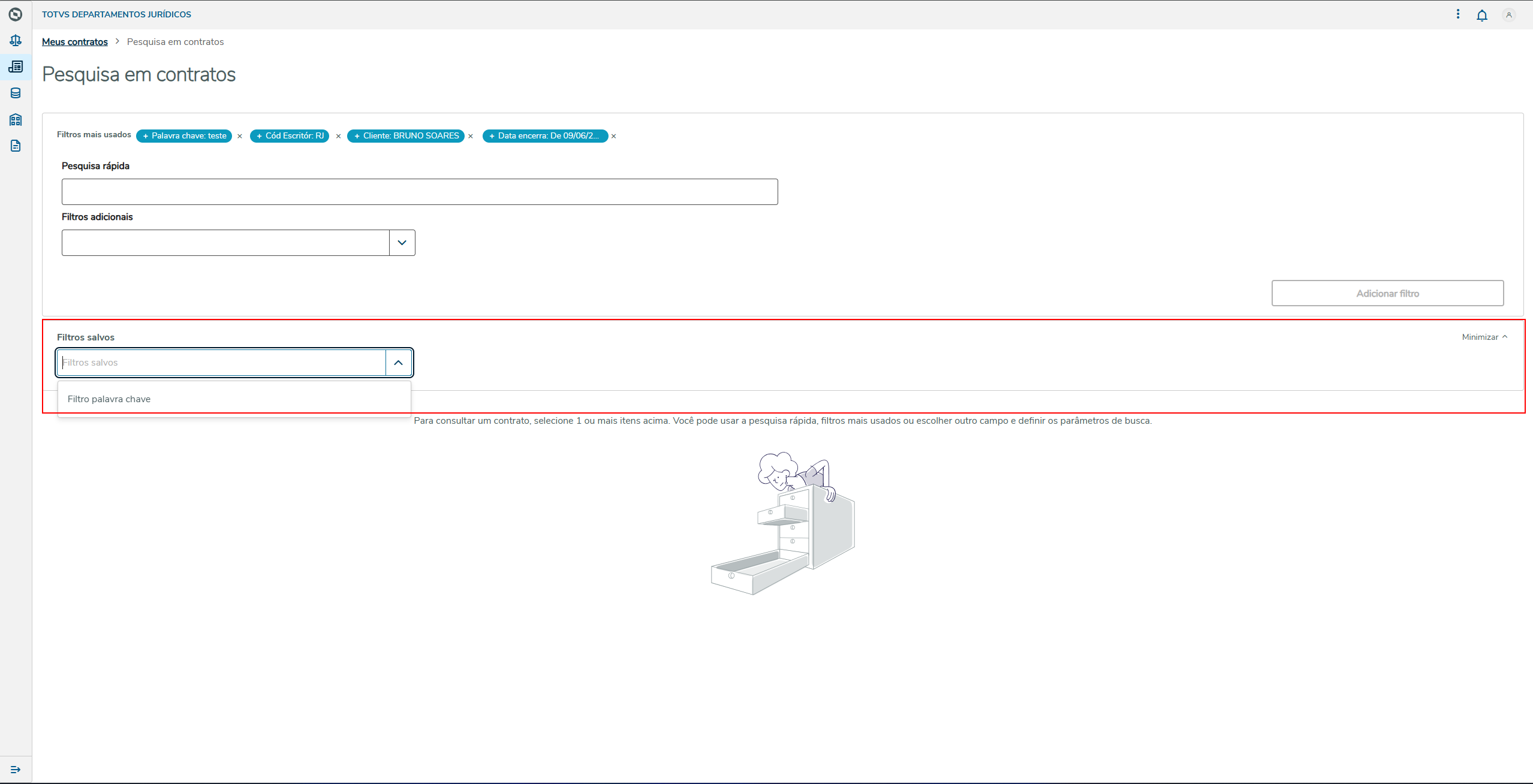Go to Meus contratos breadcrumb
The height and width of the screenshot is (784, 1533).
point(75,42)
